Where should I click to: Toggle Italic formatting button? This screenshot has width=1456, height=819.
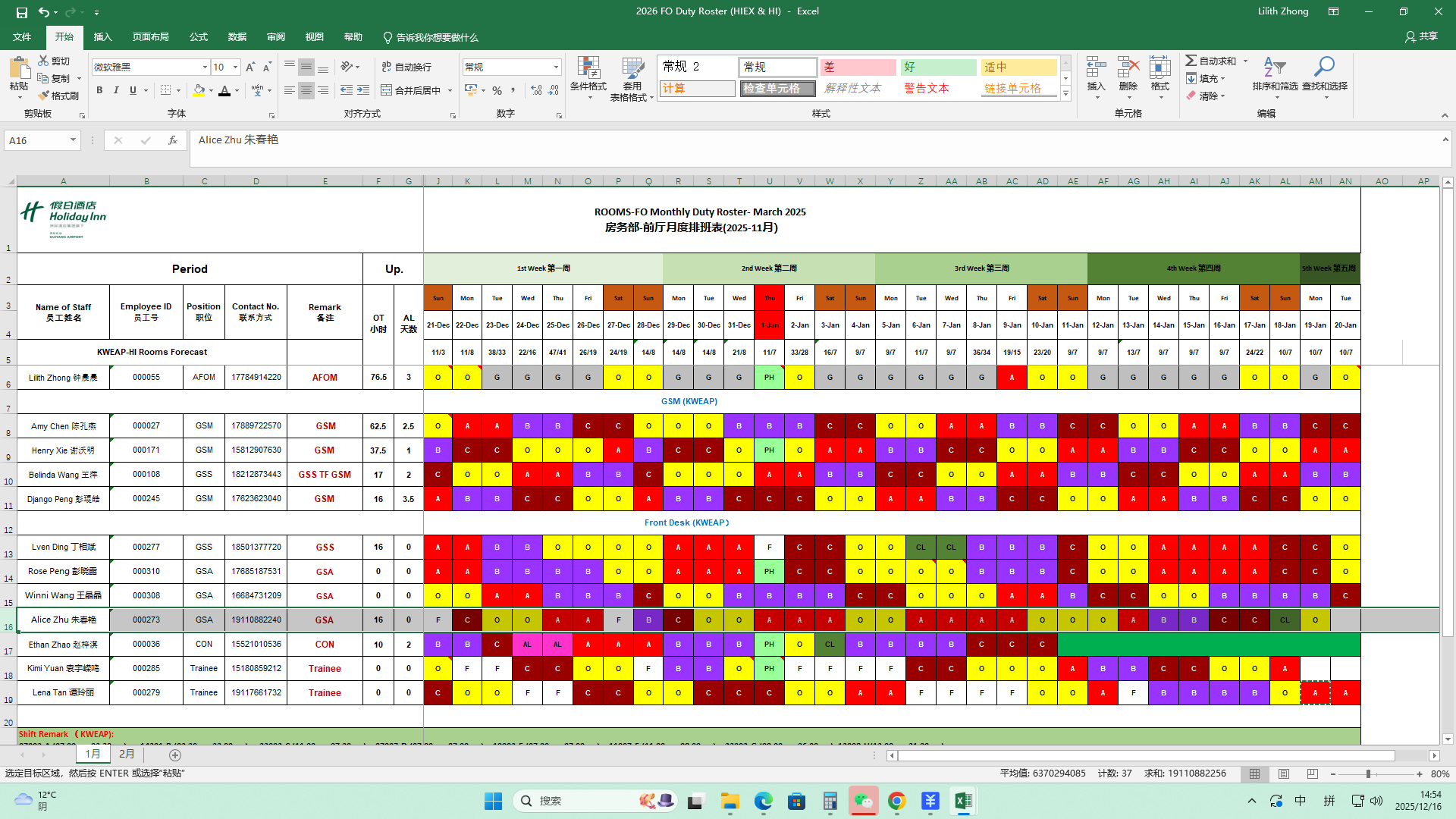tap(116, 90)
